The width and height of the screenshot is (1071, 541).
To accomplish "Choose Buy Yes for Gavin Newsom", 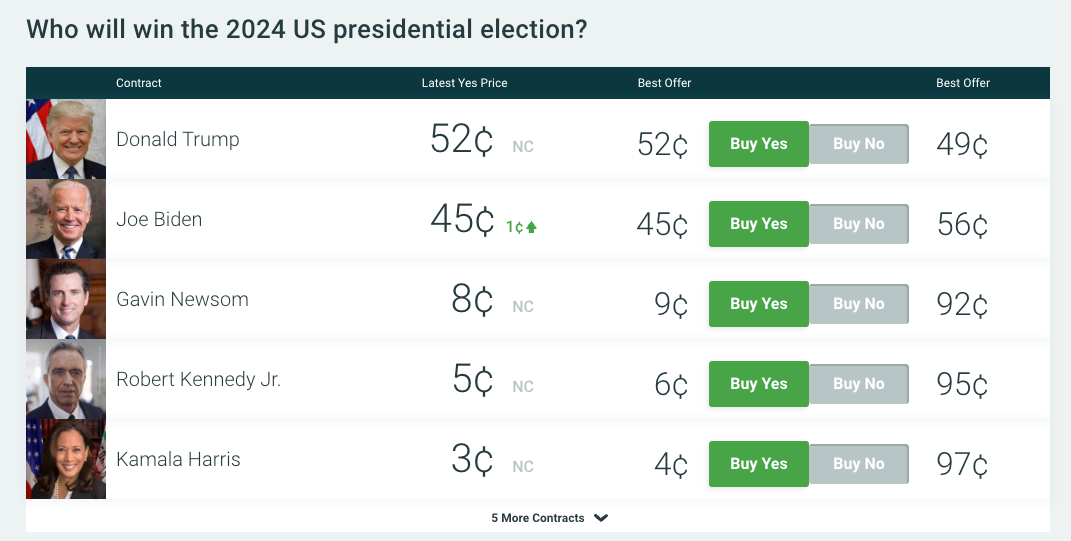I will (x=758, y=304).
